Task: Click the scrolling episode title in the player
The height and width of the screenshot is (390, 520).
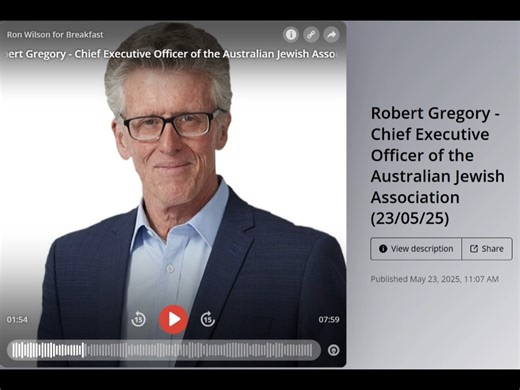Action: pyautogui.click(x=172, y=54)
